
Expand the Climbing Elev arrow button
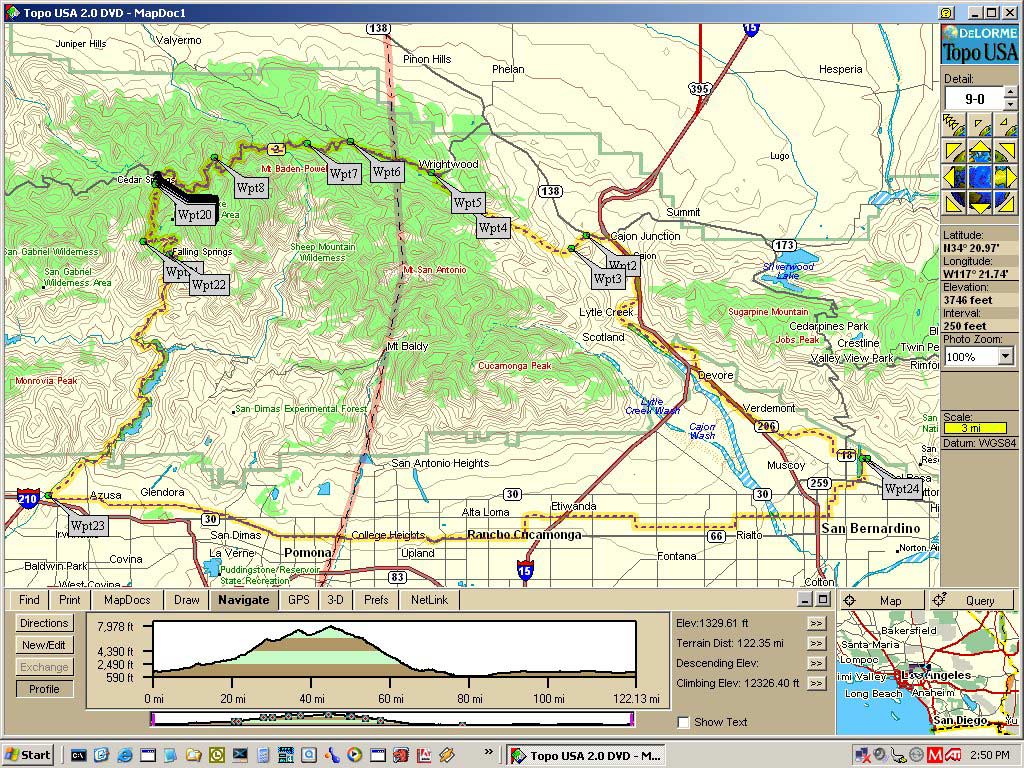point(817,683)
